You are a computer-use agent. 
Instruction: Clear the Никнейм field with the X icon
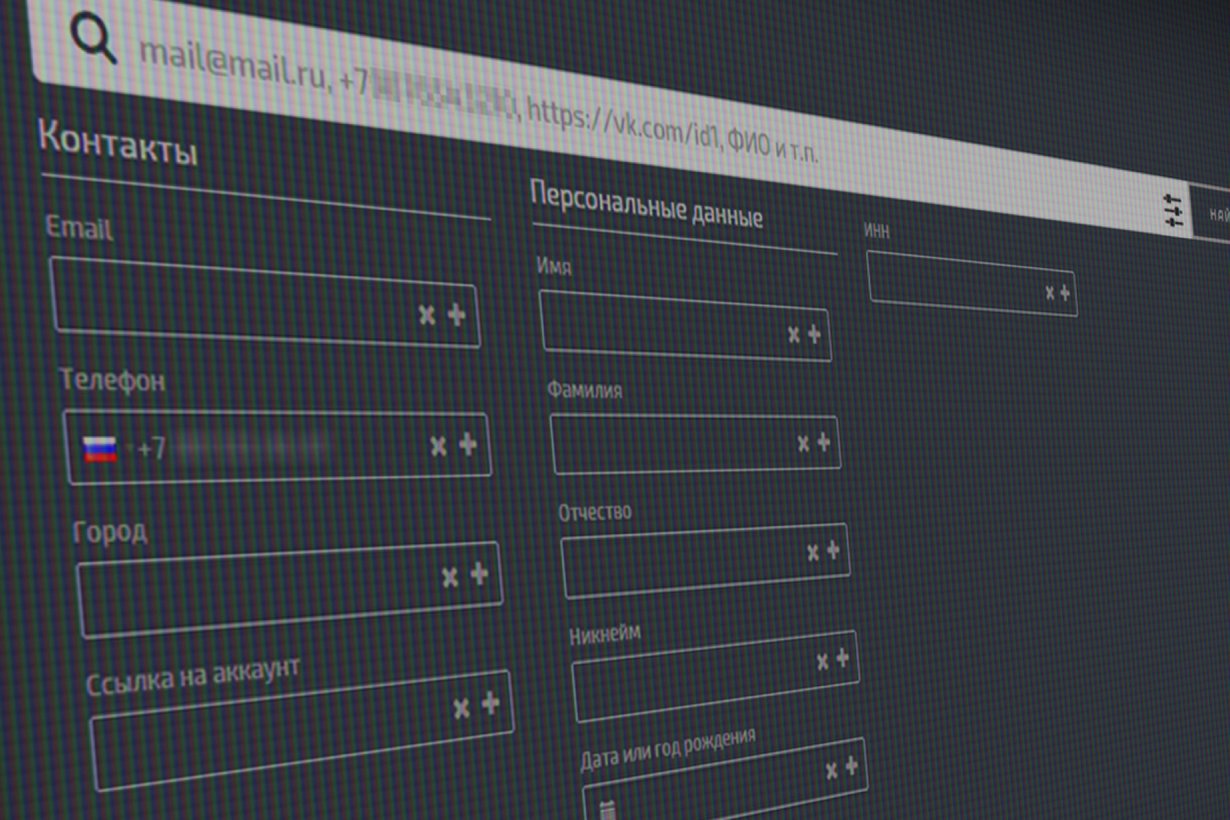click(x=822, y=660)
